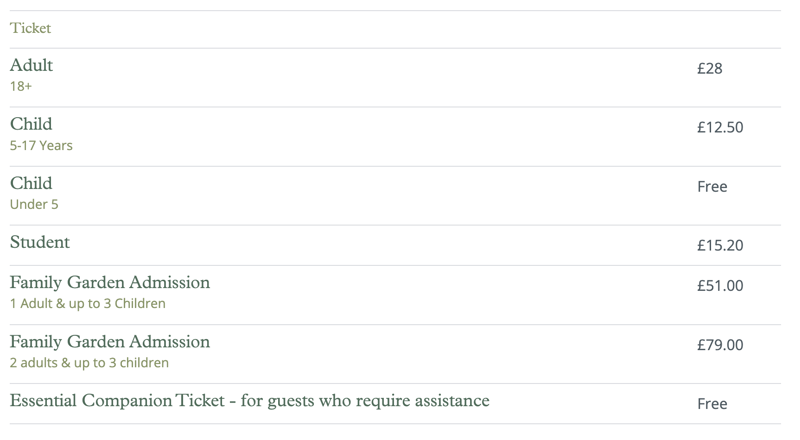Viewport: 800px width, 440px height.
Task: Select Family Garden Admission title for 2 adults
Action: (110, 341)
